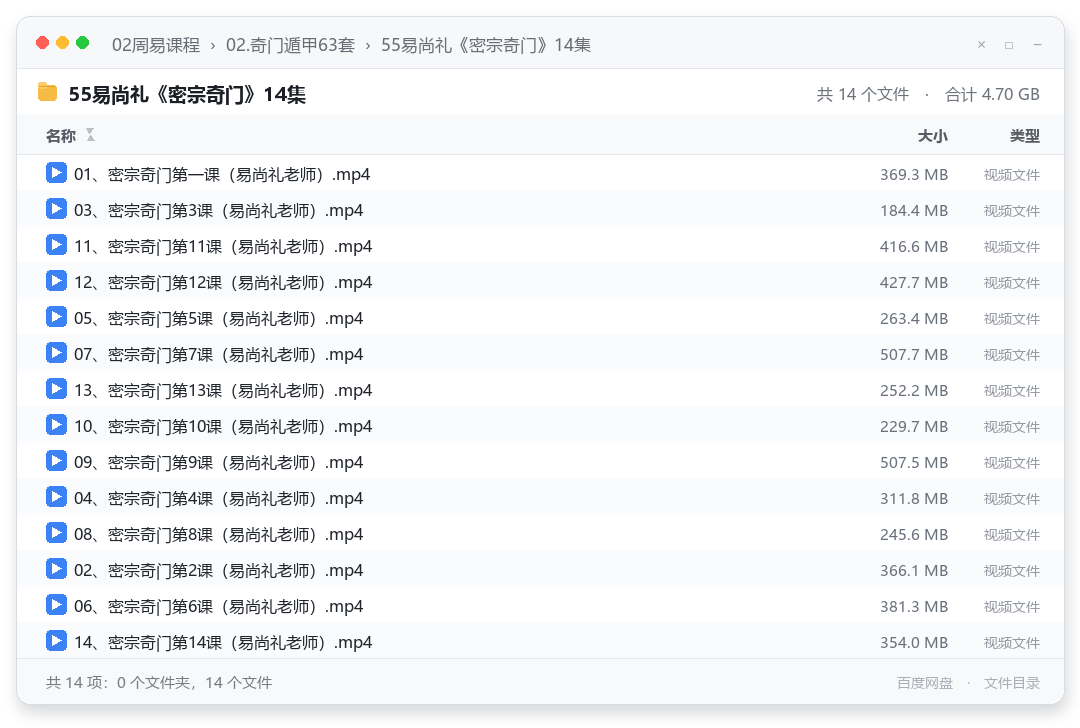
Task: Click video icon for 04、密宗奇门第4课 file
Action: (x=56, y=497)
